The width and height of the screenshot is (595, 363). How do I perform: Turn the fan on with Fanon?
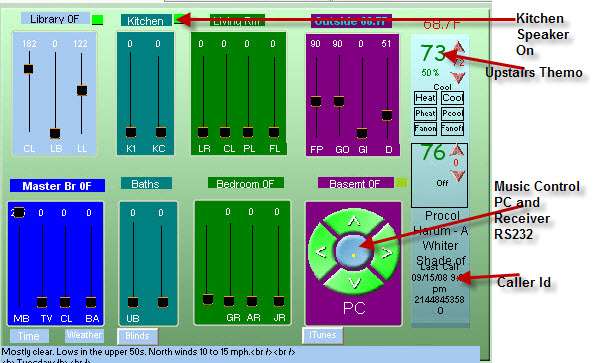pos(425,129)
